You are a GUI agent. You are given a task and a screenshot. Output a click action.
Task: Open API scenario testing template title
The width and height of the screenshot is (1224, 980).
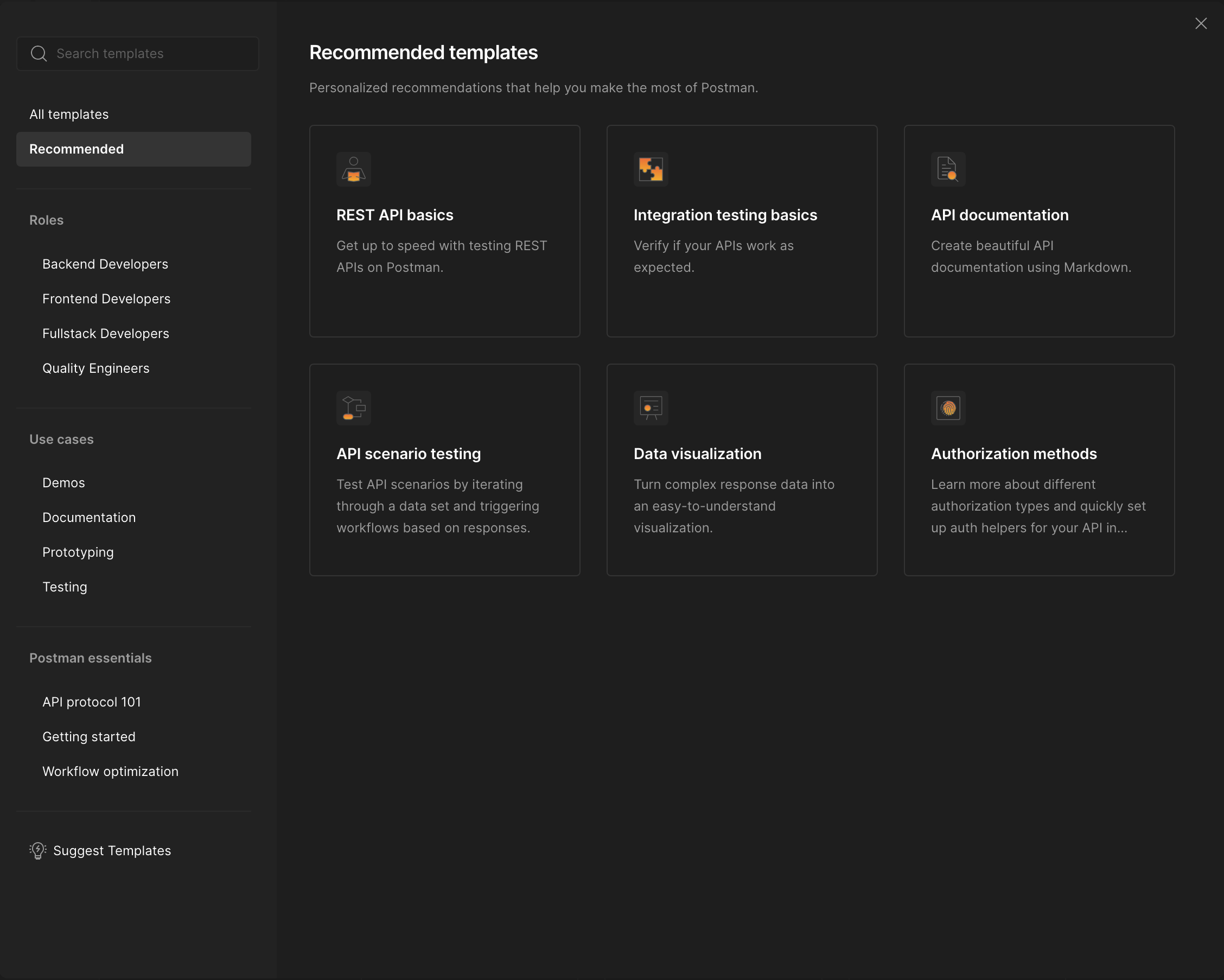(408, 454)
